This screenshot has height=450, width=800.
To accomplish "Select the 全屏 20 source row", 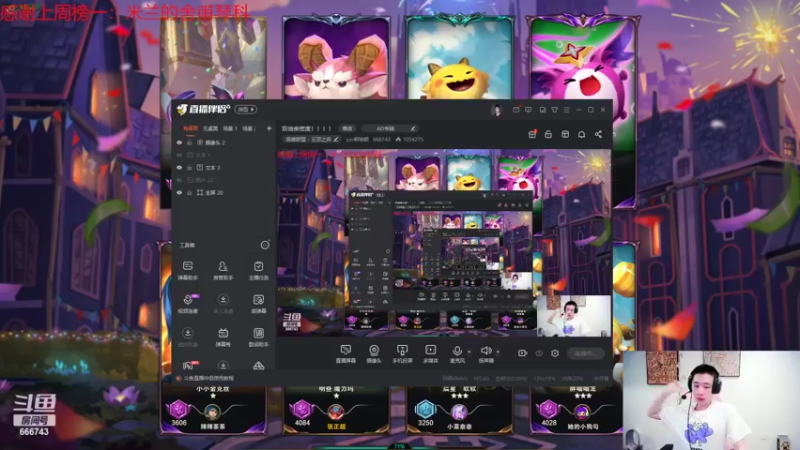I will click(x=223, y=192).
